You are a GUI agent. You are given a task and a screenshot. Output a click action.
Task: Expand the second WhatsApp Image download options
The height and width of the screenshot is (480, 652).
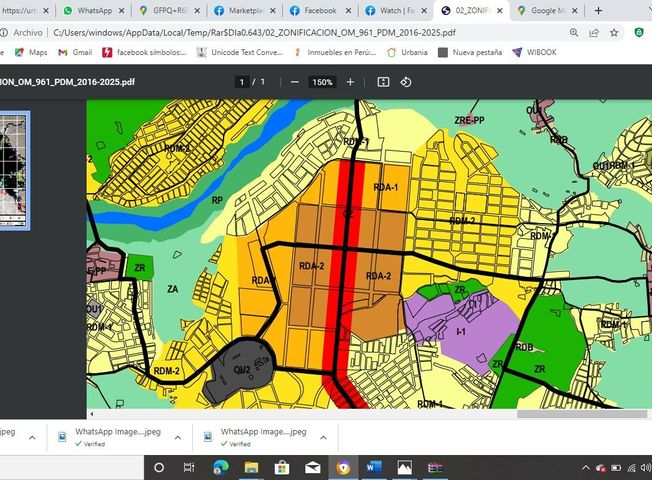click(324, 438)
